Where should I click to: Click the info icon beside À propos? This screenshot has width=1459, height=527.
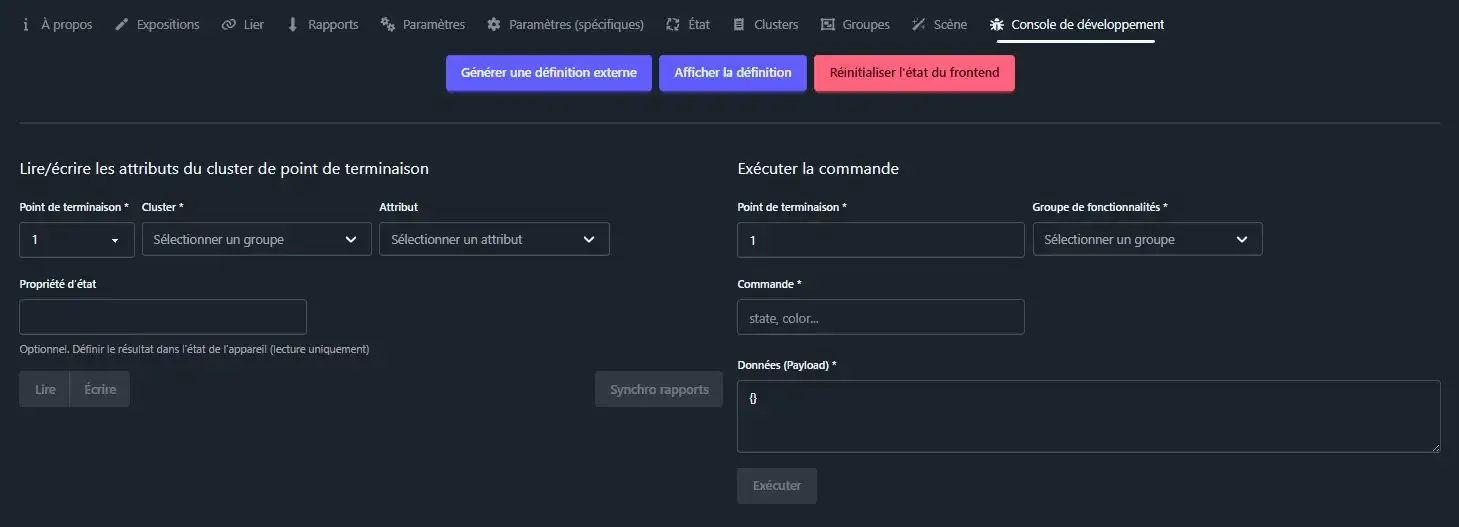(25, 25)
